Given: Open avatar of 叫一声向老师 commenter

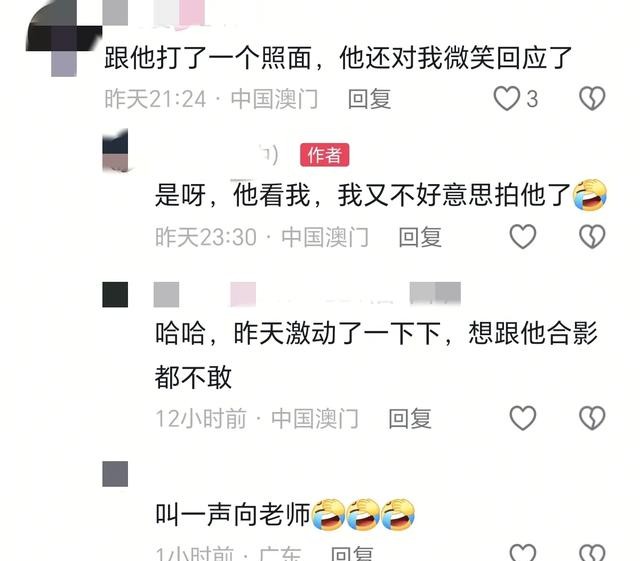Looking at the screenshot, I should 115,474.
